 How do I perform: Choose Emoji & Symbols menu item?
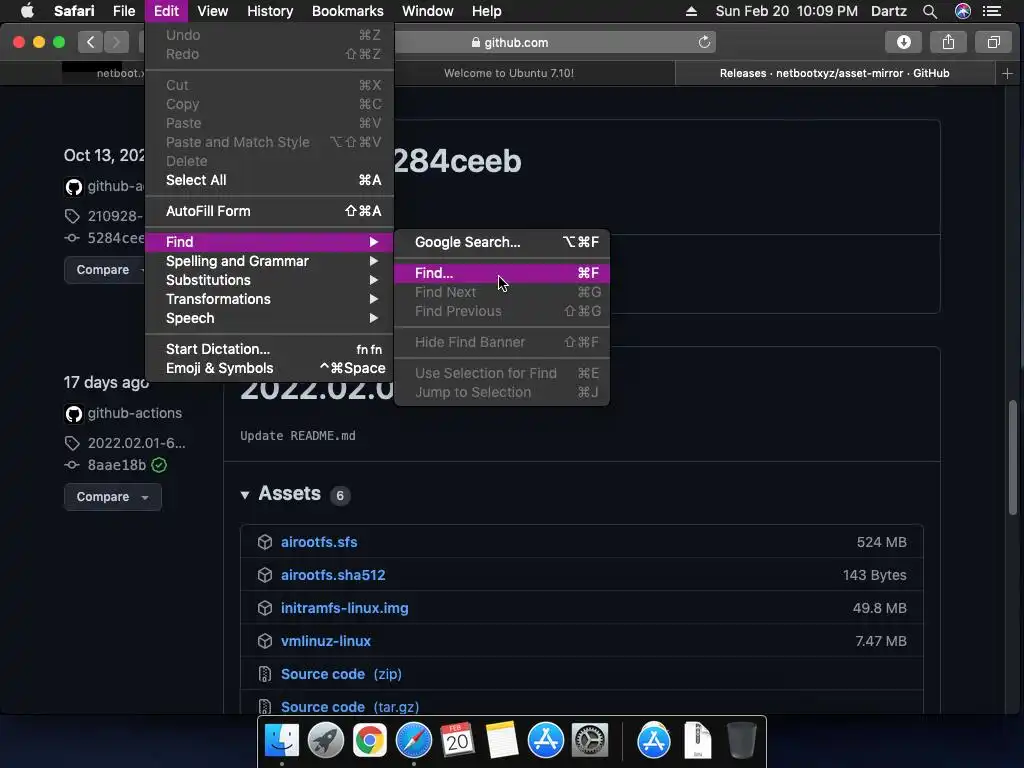270,368
